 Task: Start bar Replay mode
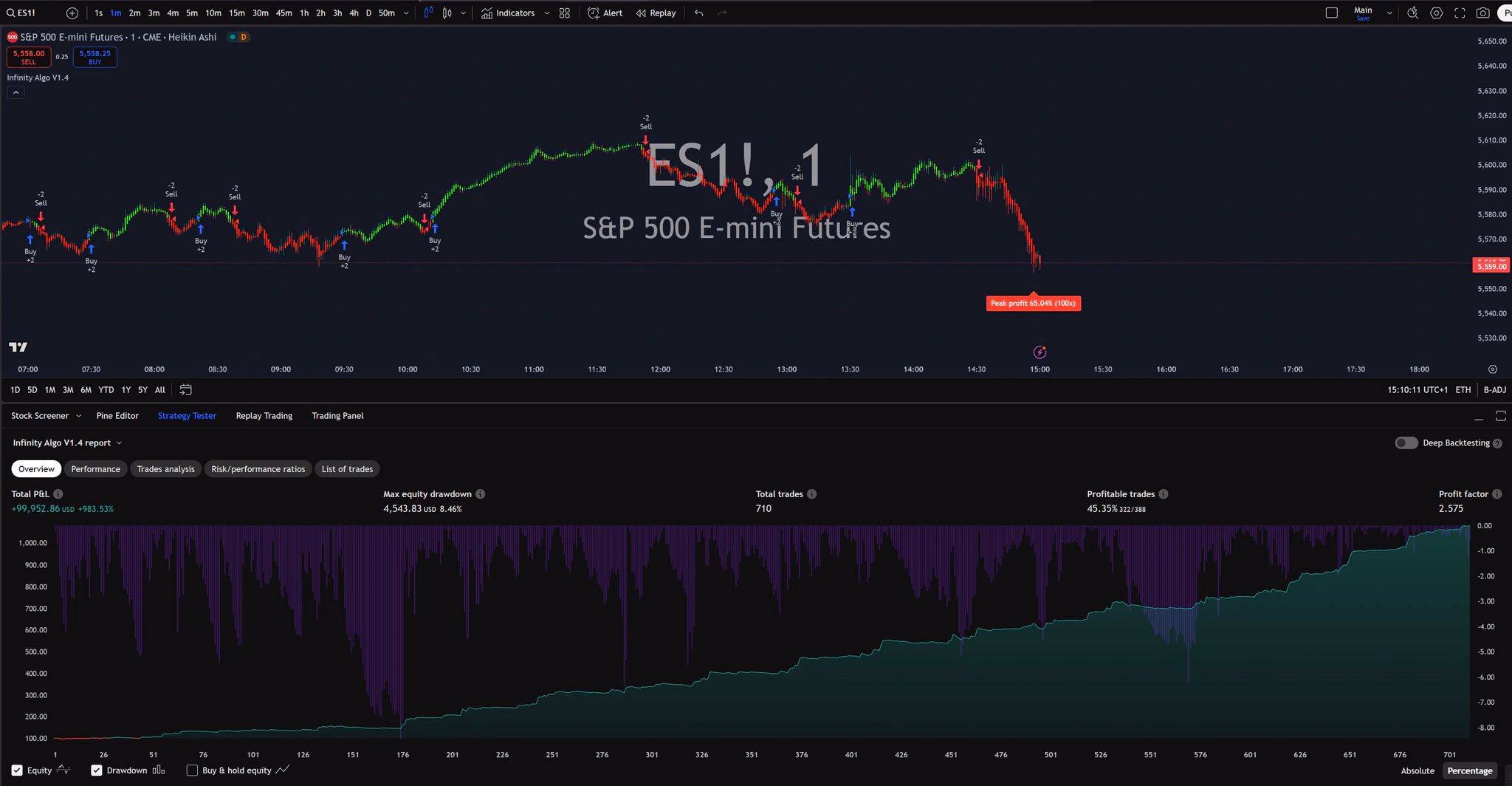click(x=656, y=13)
